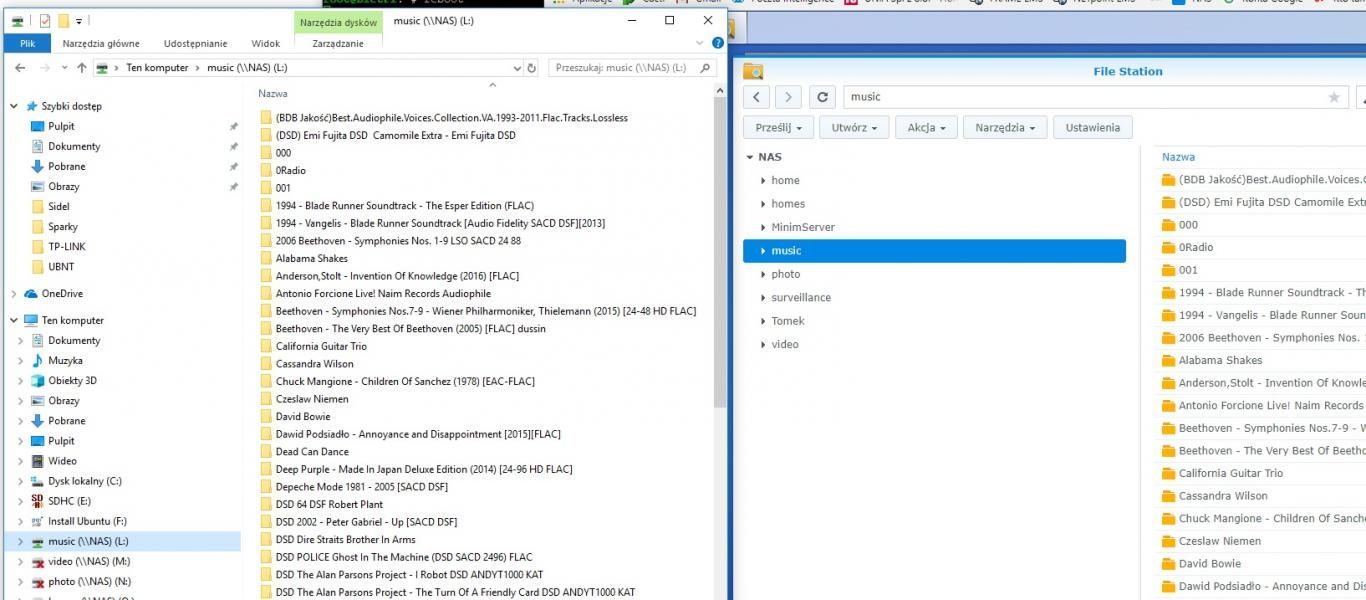Go back in Explorer navigation
1366x600 pixels.
[20, 68]
